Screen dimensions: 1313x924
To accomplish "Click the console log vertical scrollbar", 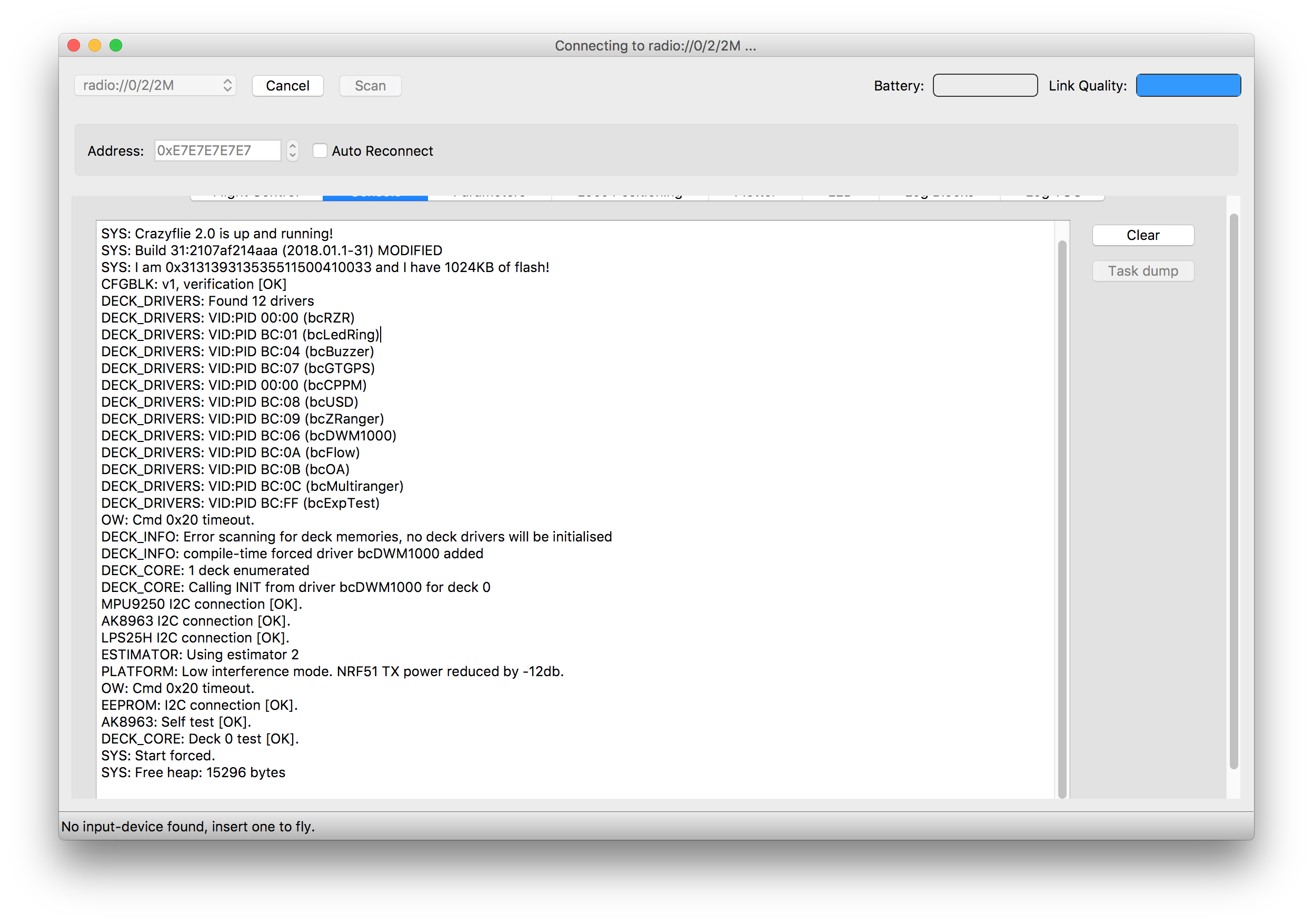I will tap(1062, 514).
